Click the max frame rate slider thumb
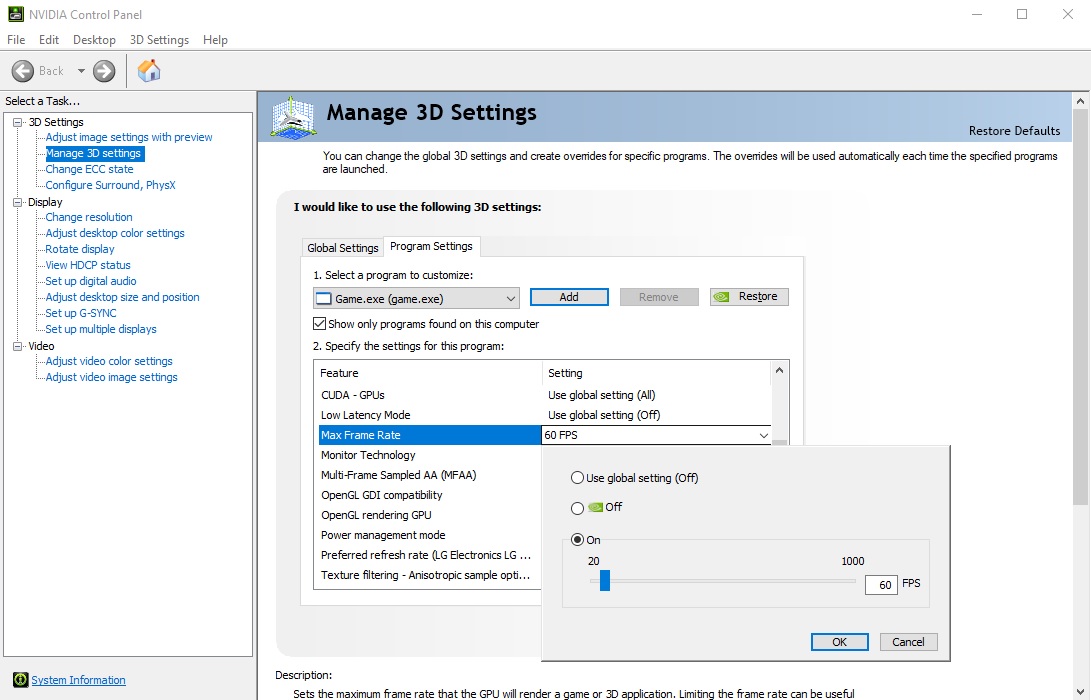The image size is (1091, 700). 604,581
